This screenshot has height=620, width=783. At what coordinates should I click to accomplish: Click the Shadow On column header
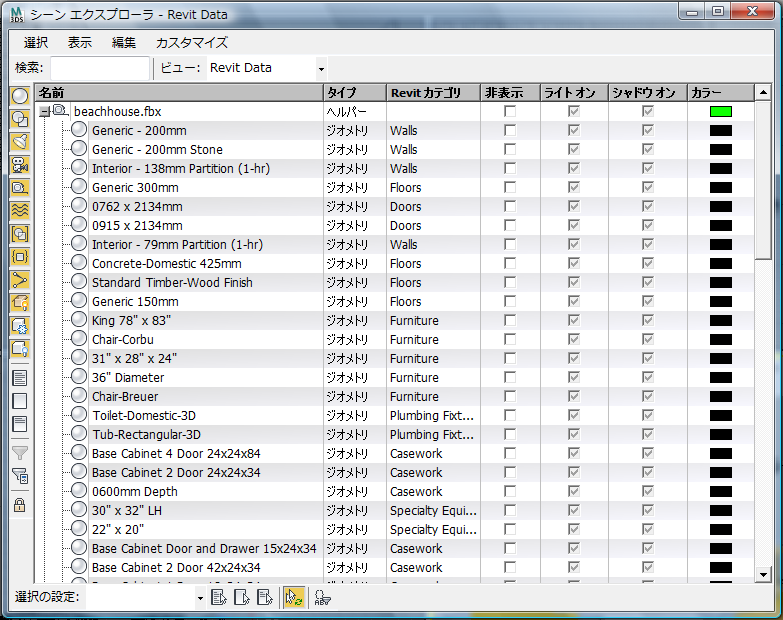coord(648,93)
